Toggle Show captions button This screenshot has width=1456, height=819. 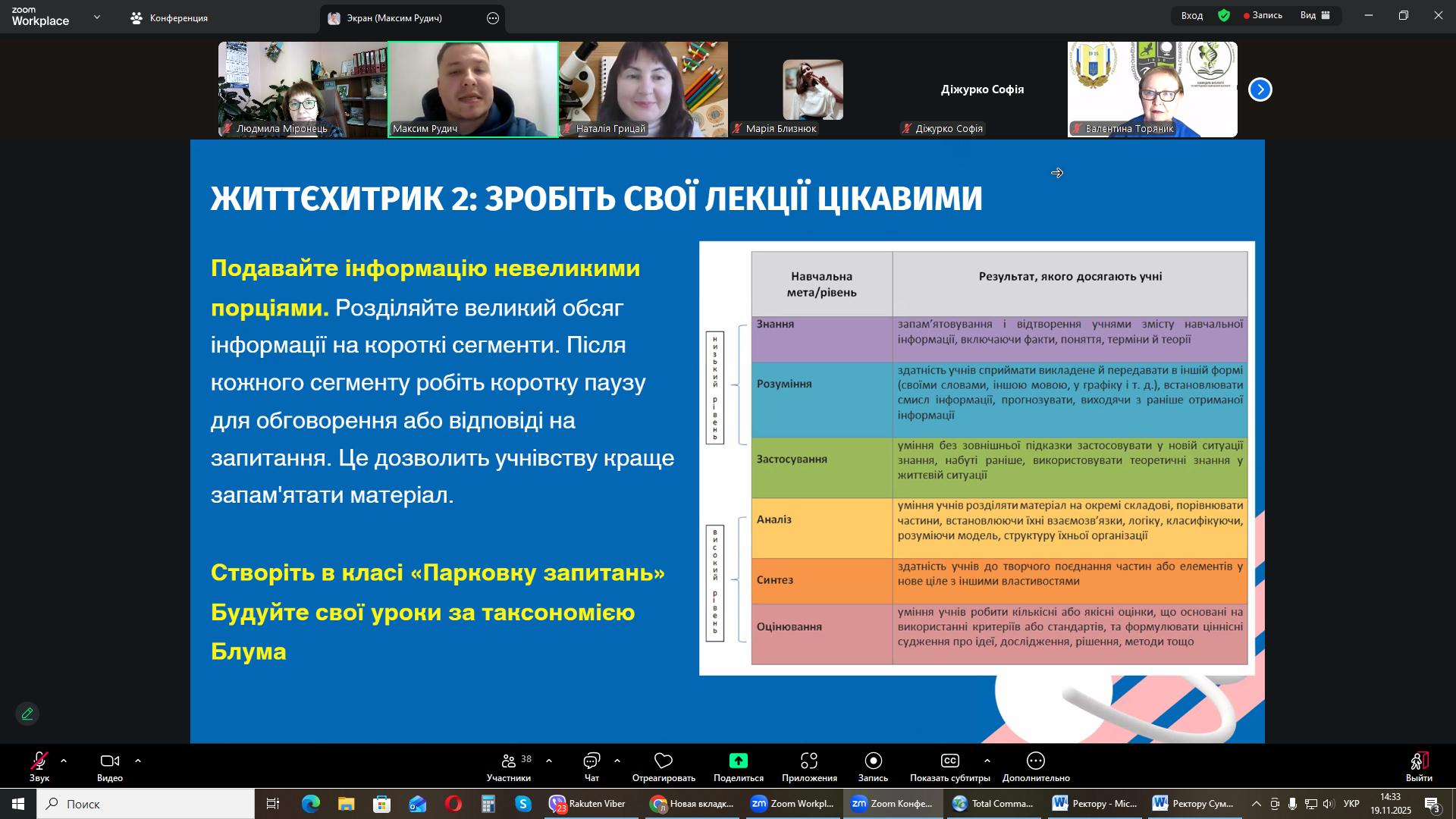coord(949,761)
